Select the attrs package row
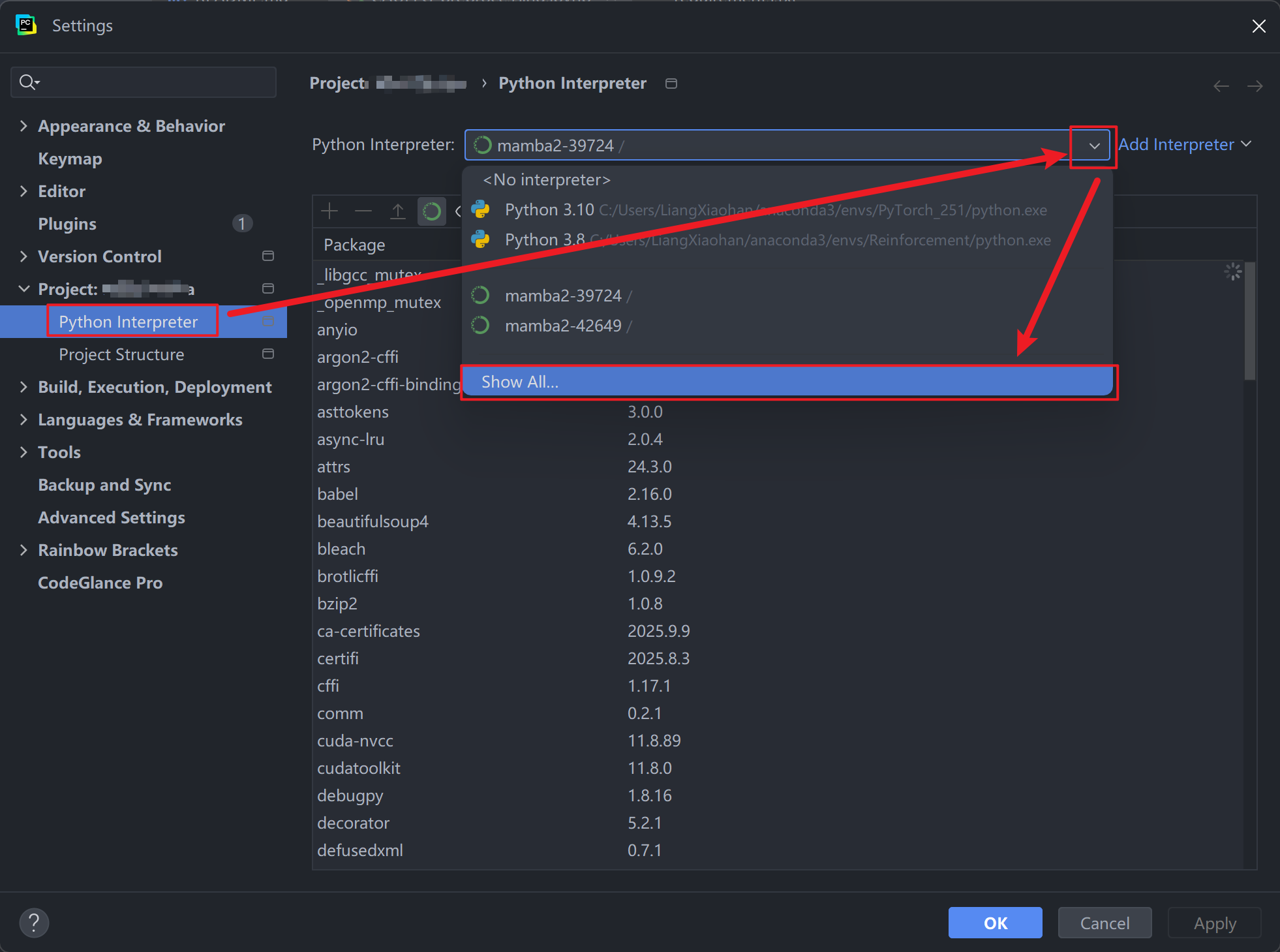Viewport: 1280px width, 952px height. (x=778, y=467)
